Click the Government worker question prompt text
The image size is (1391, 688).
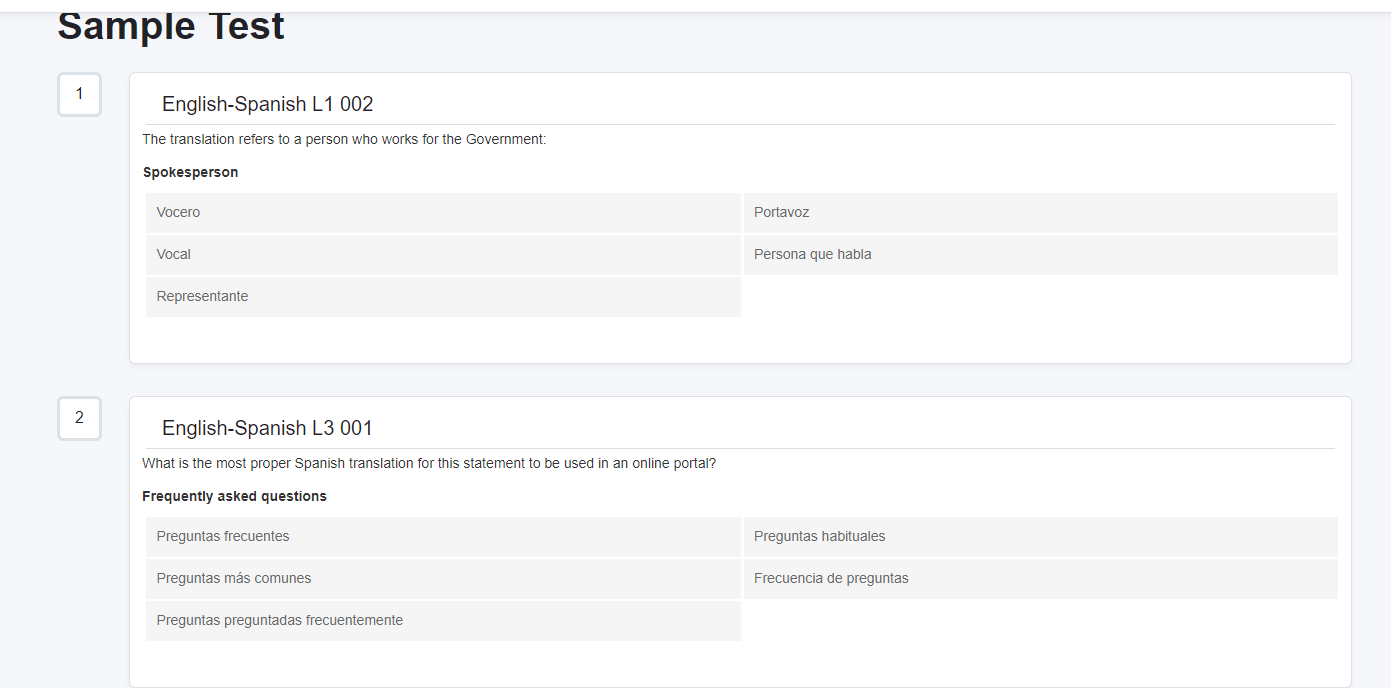coord(344,139)
